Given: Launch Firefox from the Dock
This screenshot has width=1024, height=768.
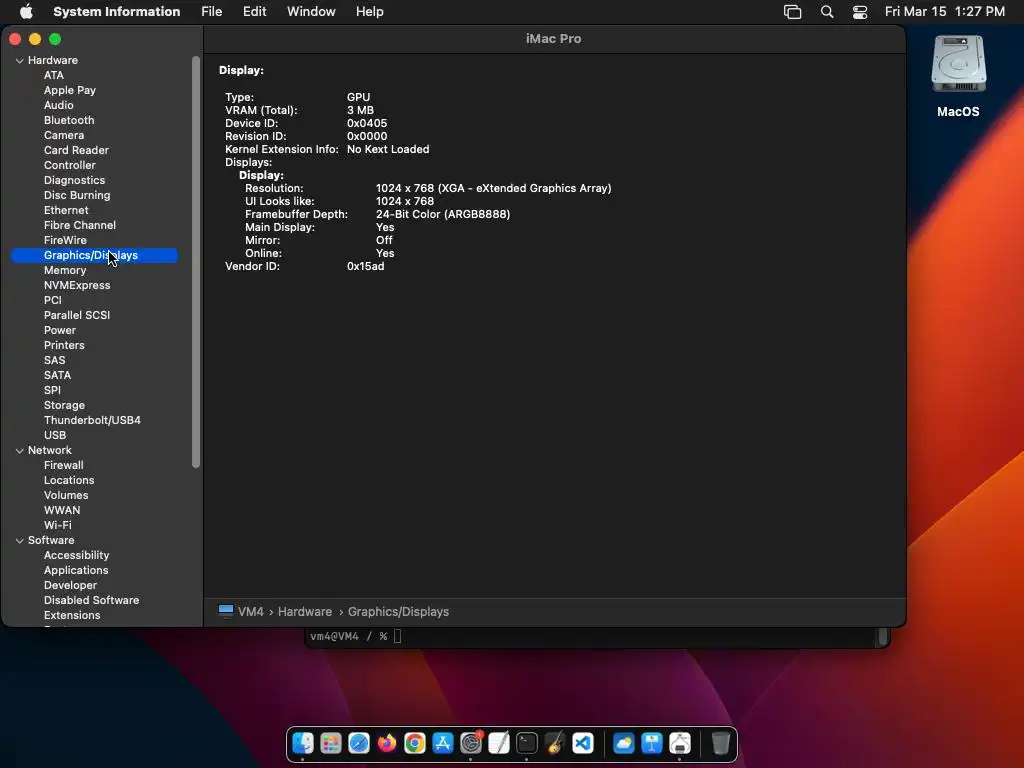Looking at the screenshot, I should [x=387, y=743].
